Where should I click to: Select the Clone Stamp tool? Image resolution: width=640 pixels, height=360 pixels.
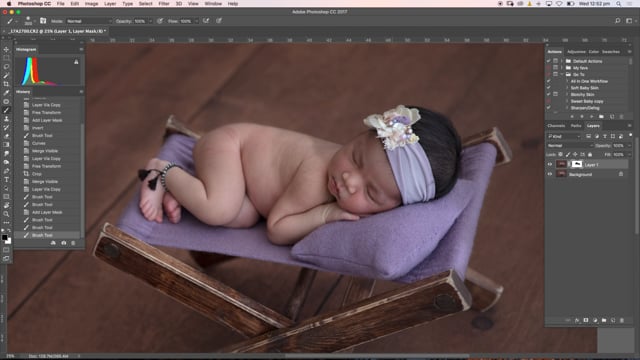tap(6, 119)
